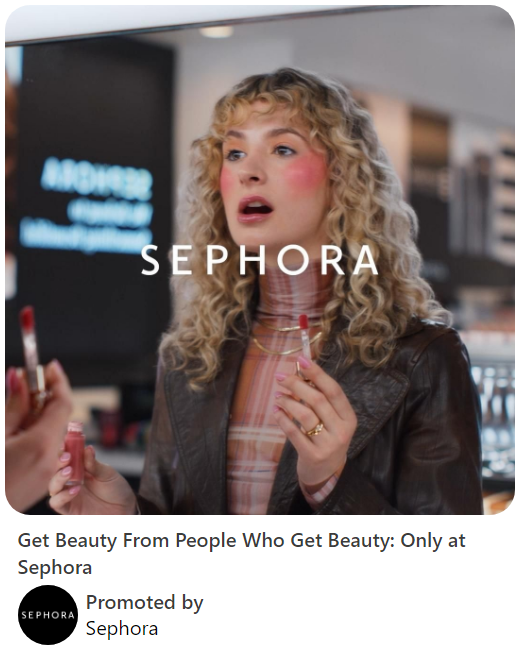This screenshot has height=650, width=520.
Task: Click the lipstick held by the hand at left edge
Action: coord(32,357)
